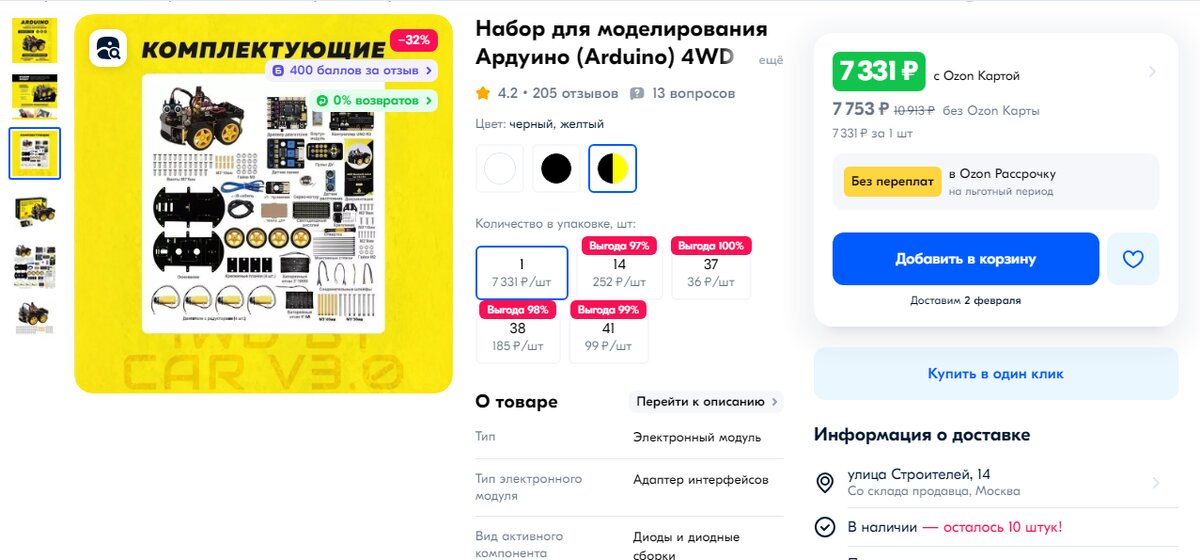Click the availability checkmark icon
The height and width of the screenshot is (560, 1200).
click(825, 527)
